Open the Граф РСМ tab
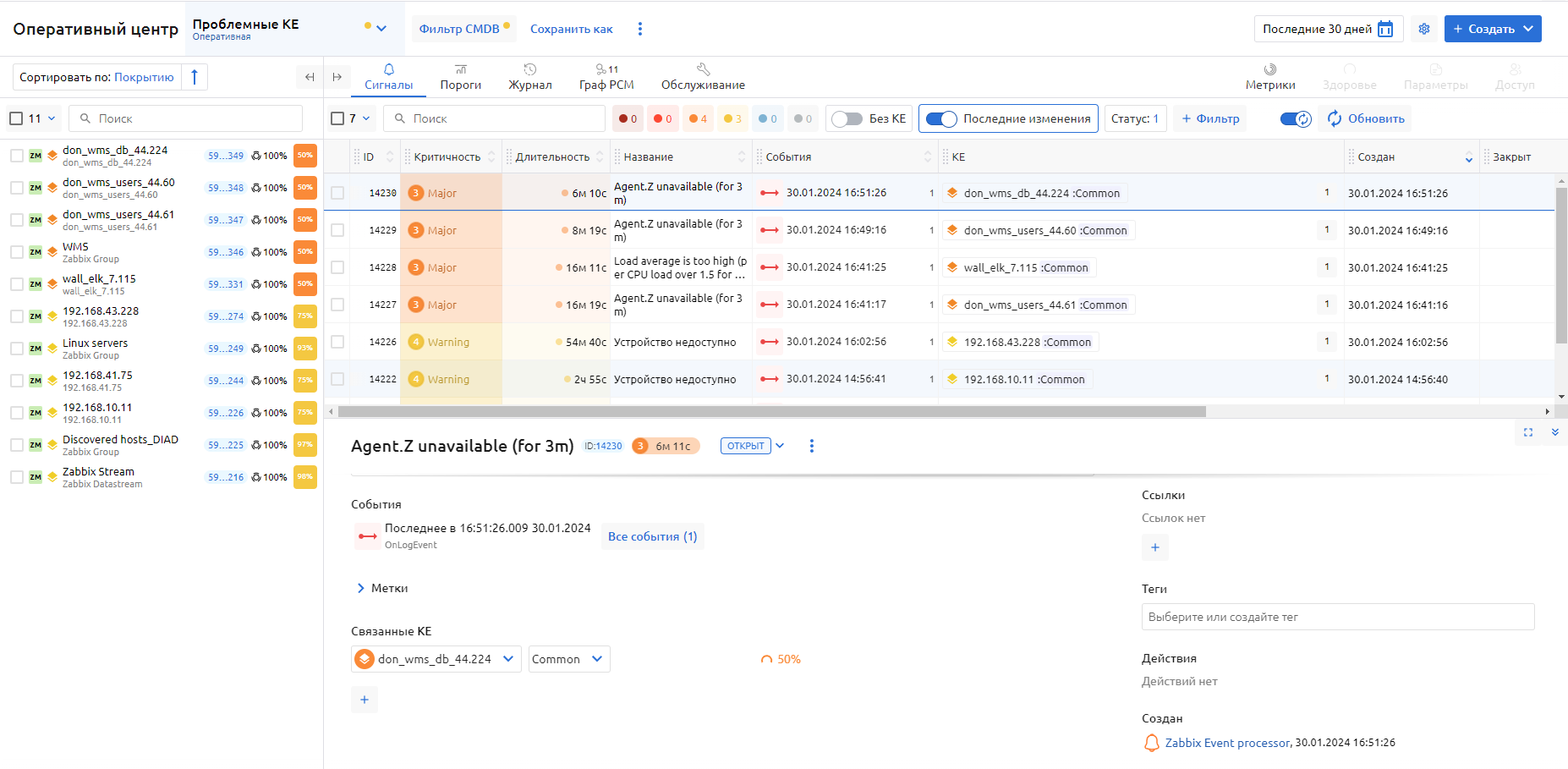Viewport: 1568px width, 769px height. (x=606, y=77)
